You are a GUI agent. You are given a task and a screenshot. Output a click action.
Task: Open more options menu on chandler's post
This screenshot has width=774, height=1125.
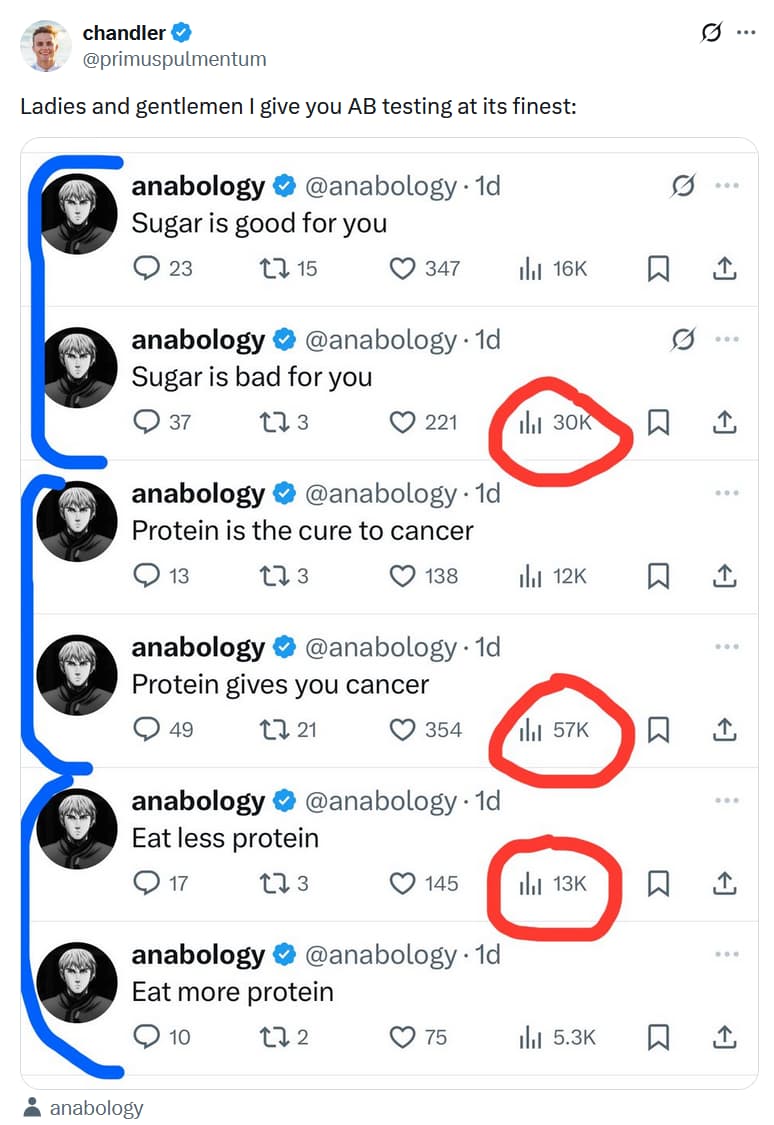click(746, 32)
